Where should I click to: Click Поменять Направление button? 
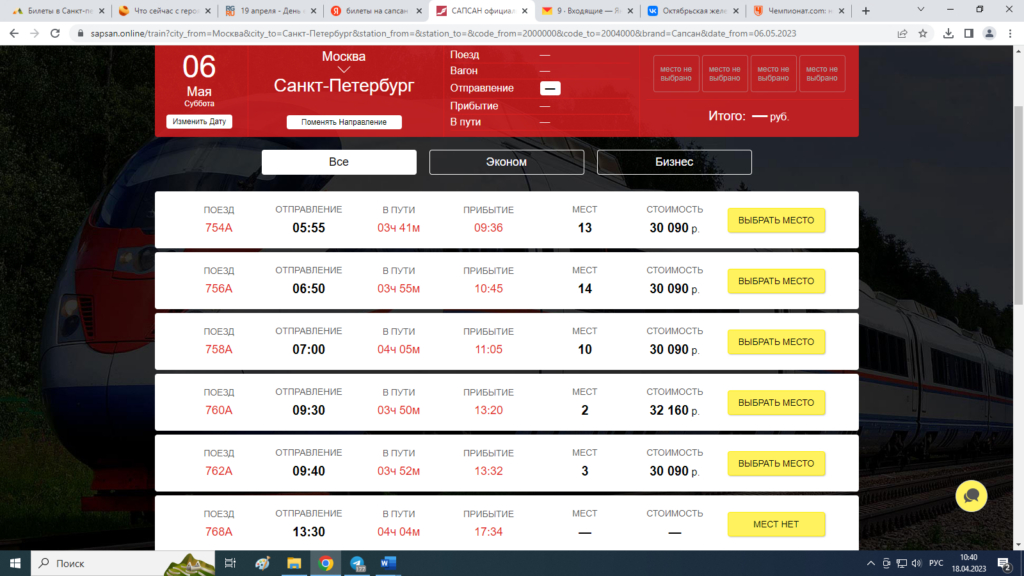(x=344, y=122)
